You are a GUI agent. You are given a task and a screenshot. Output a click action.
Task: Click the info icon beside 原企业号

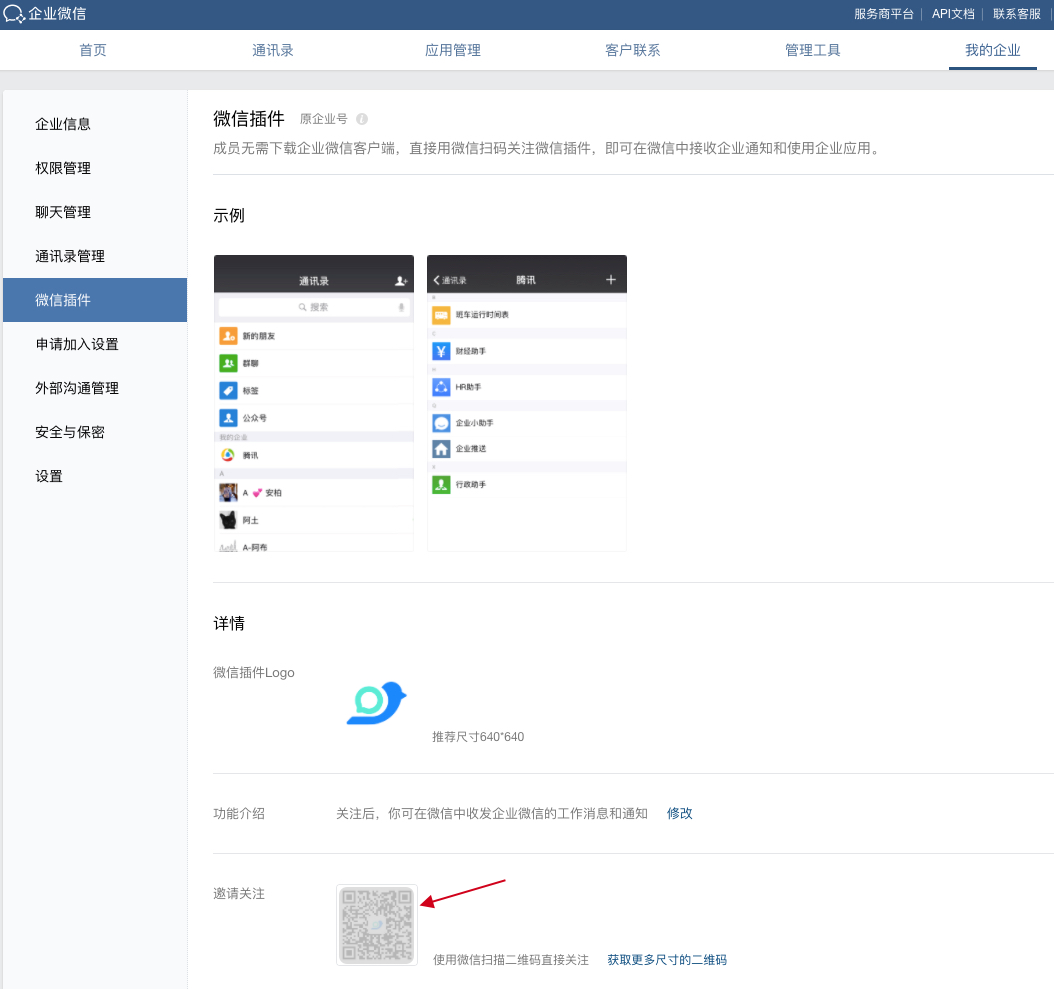pyautogui.click(x=362, y=119)
